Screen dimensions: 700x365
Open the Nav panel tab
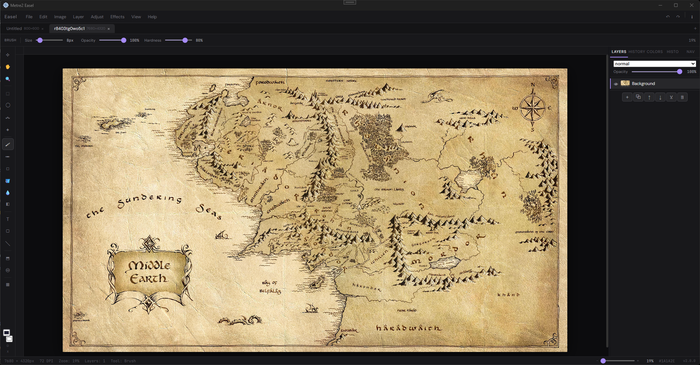click(690, 52)
